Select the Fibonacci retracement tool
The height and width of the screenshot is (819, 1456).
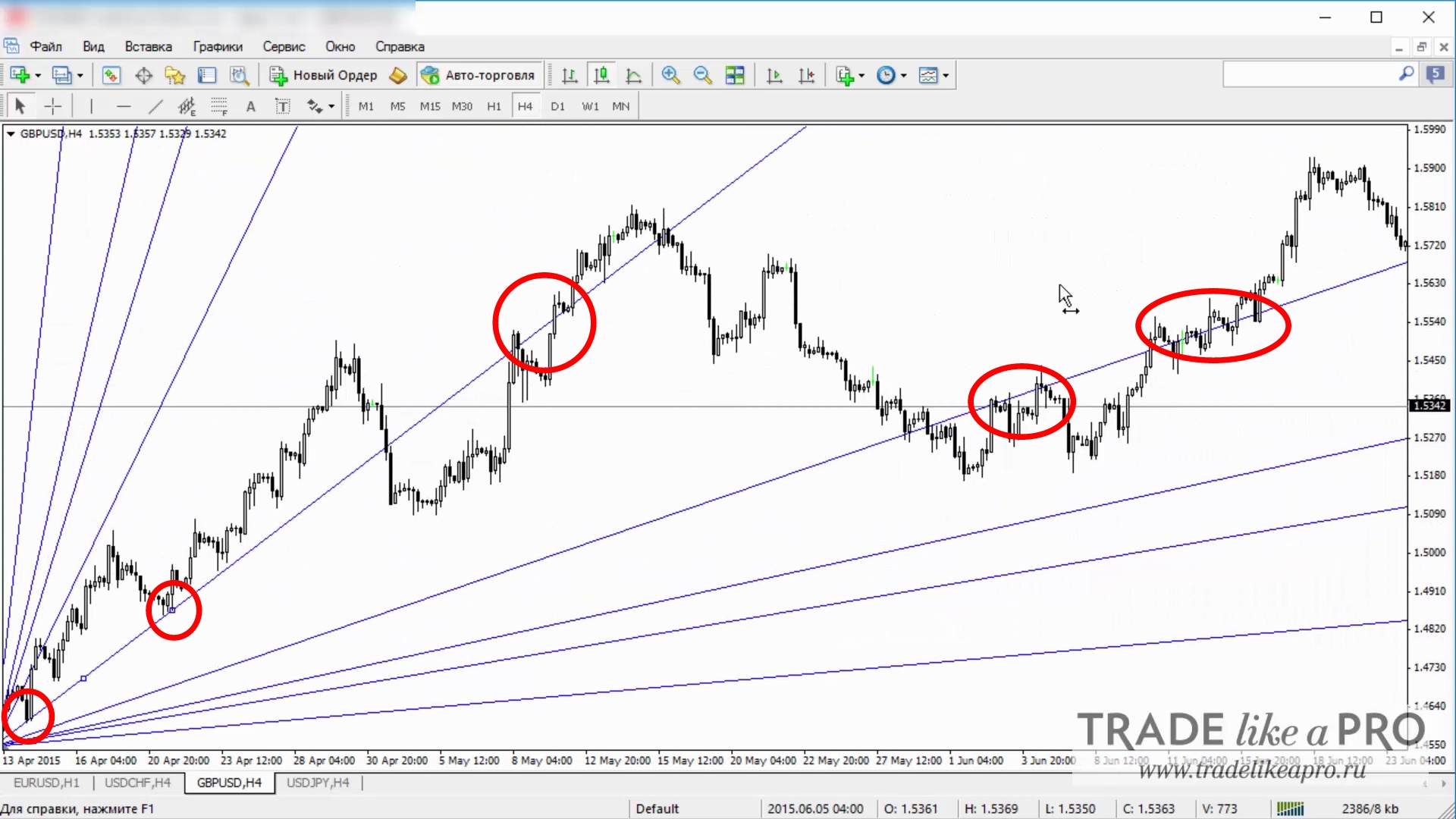(x=219, y=106)
